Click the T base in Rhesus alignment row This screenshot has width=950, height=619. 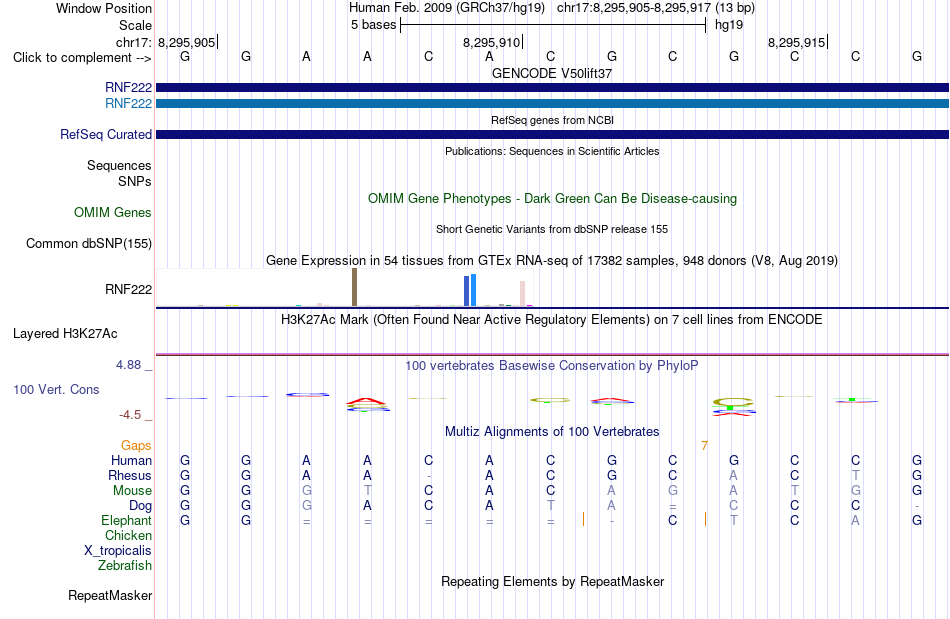pyautogui.click(x=855, y=475)
